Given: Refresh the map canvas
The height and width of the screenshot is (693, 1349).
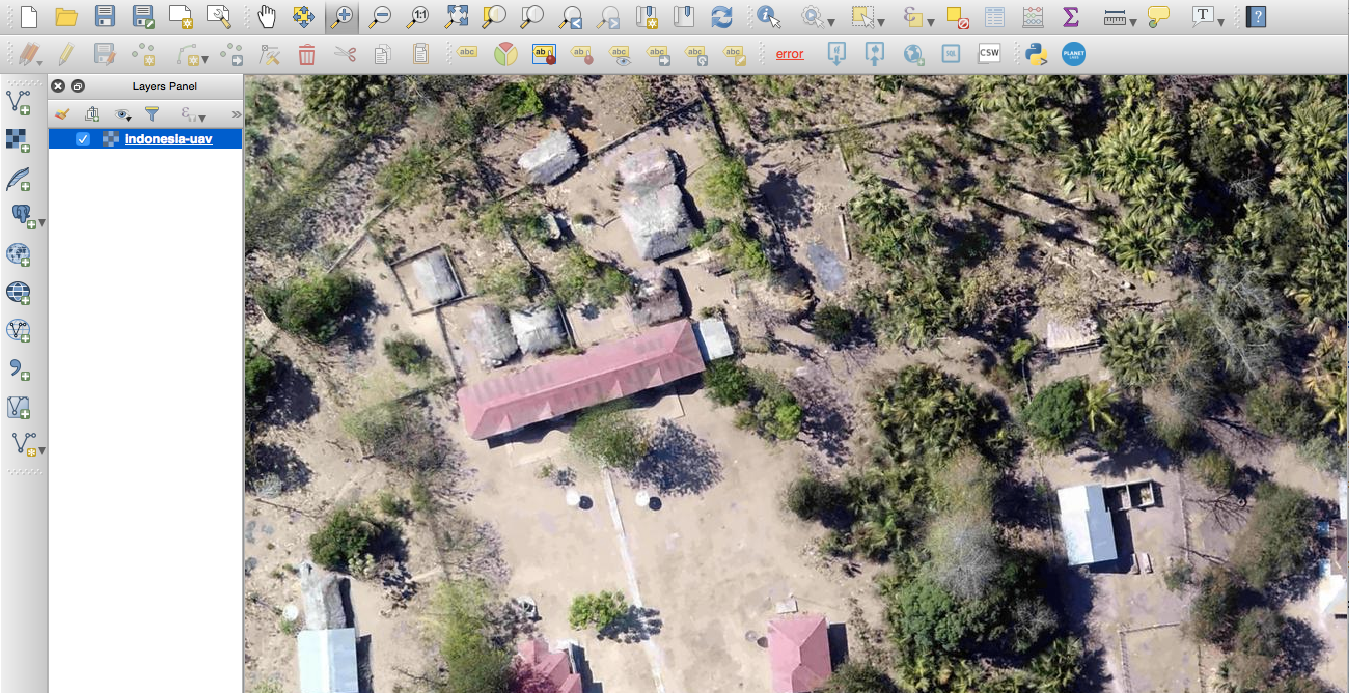Looking at the screenshot, I should [722, 17].
